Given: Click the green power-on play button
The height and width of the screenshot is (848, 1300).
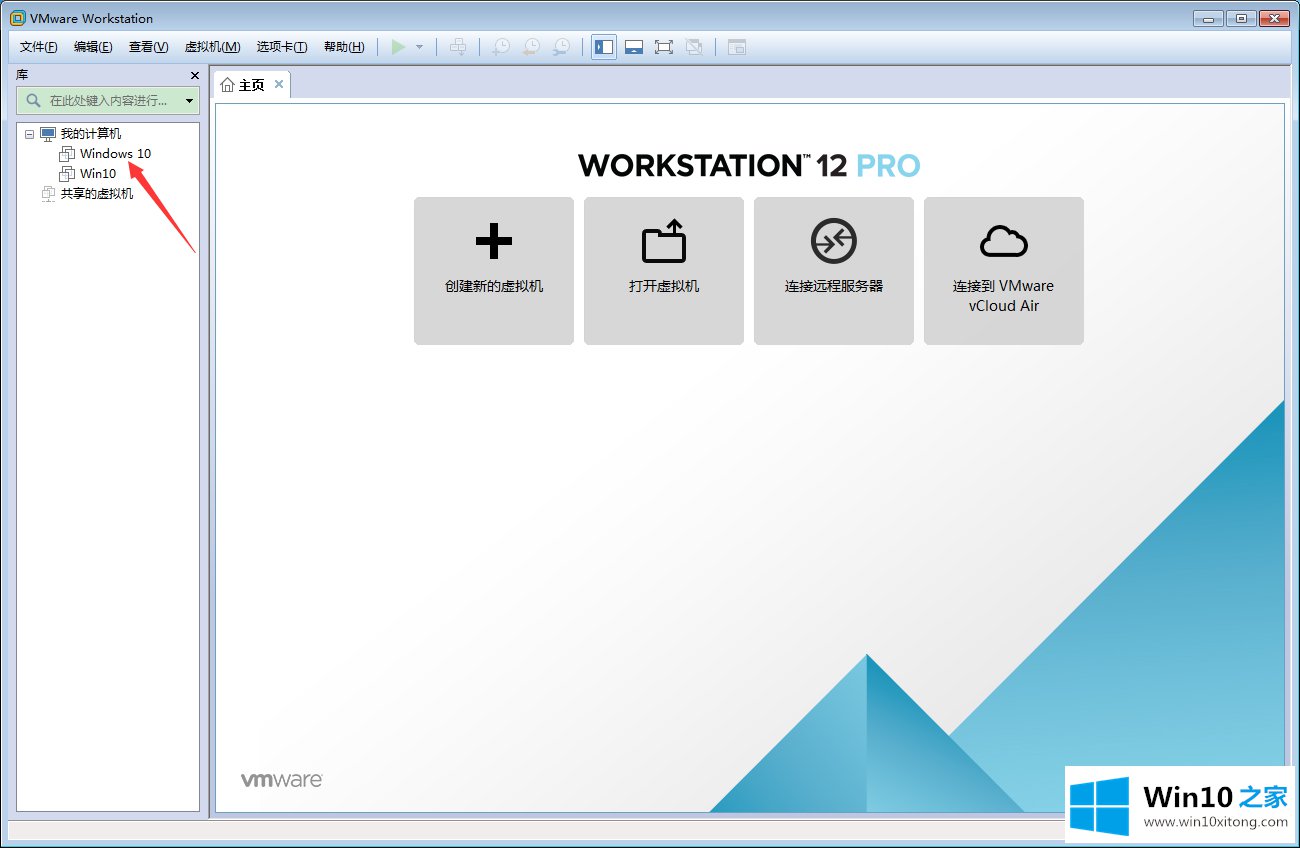Looking at the screenshot, I should click(398, 47).
